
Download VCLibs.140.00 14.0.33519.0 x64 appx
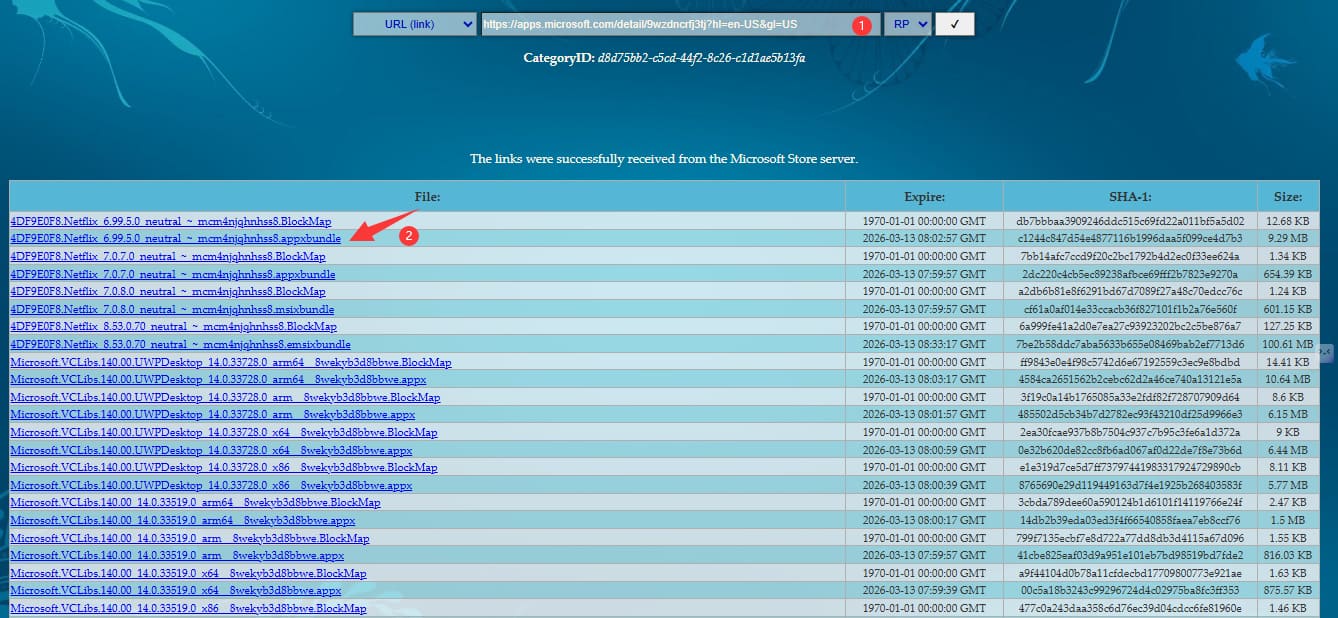click(175, 591)
